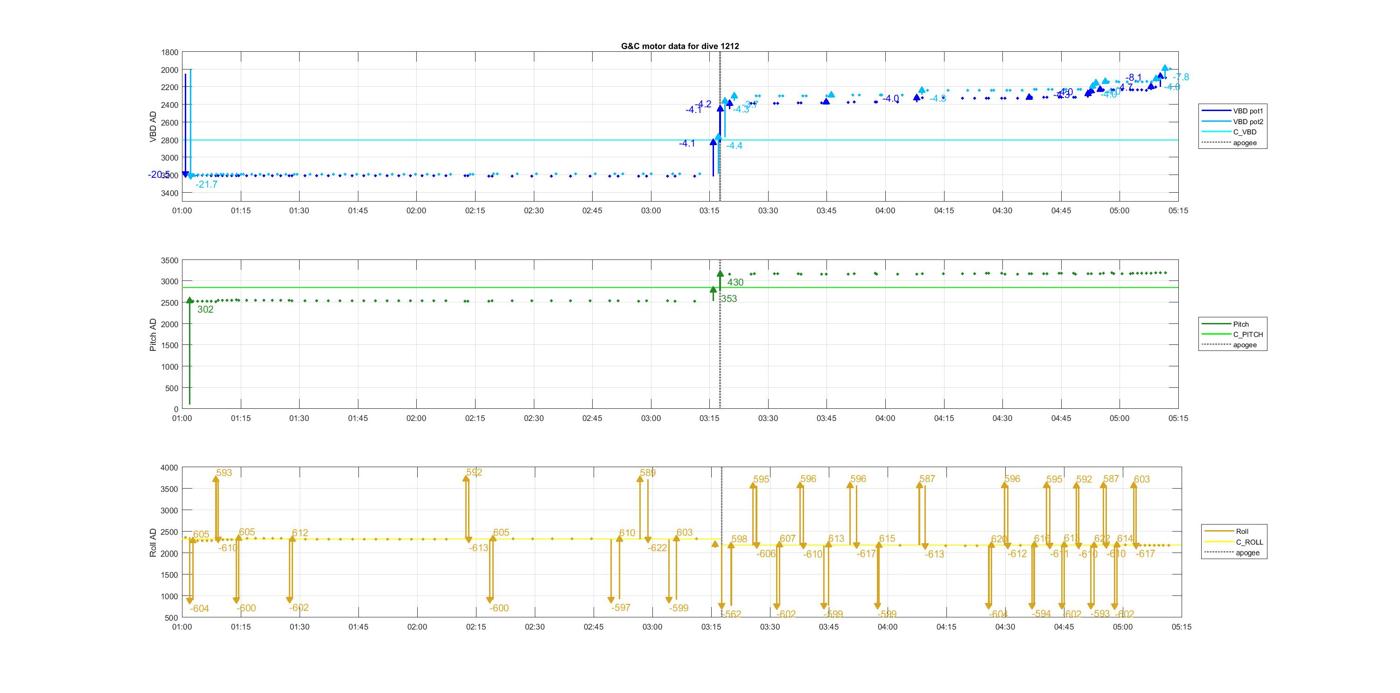This screenshot has height=693, width=1400.
Task: Click the "05:00" time tick under the Roll plot
Action: pyautogui.click(x=1122, y=627)
